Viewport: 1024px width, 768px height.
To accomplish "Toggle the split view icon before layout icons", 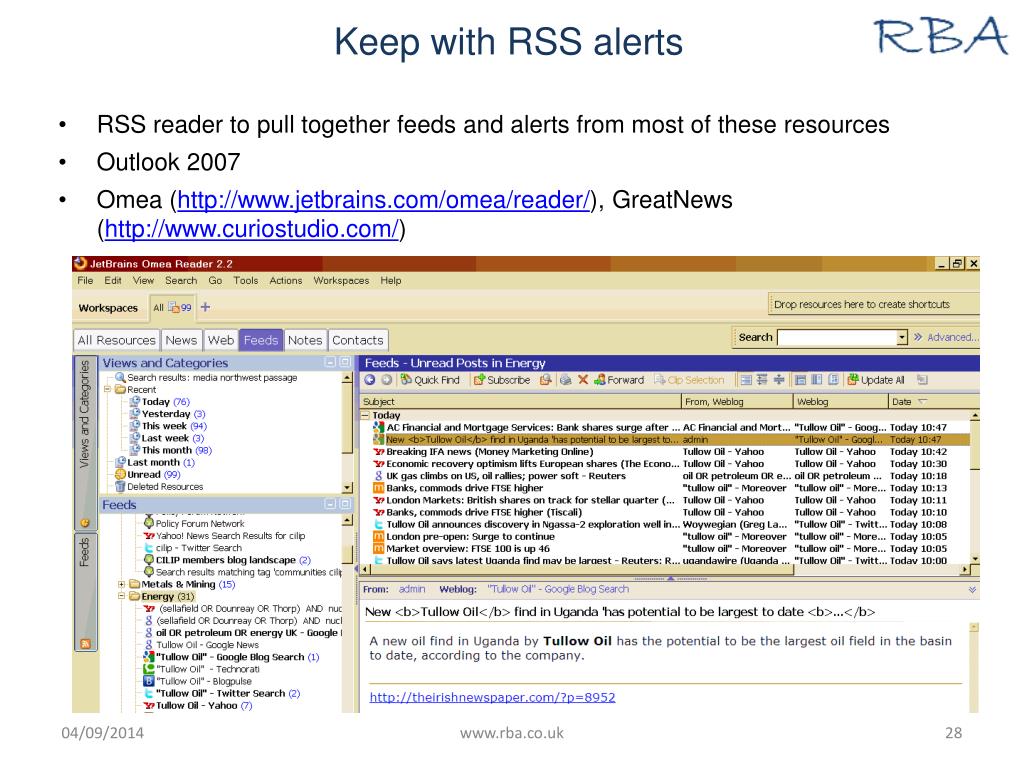I will tap(778, 379).
